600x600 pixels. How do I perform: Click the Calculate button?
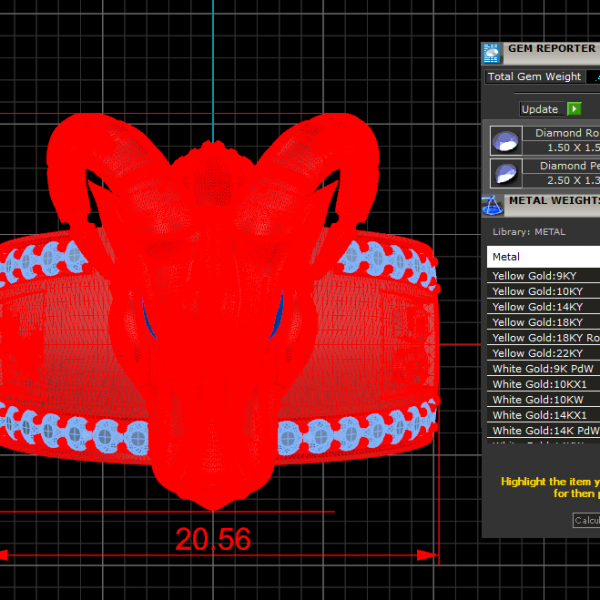pyautogui.click(x=586, y=520)
